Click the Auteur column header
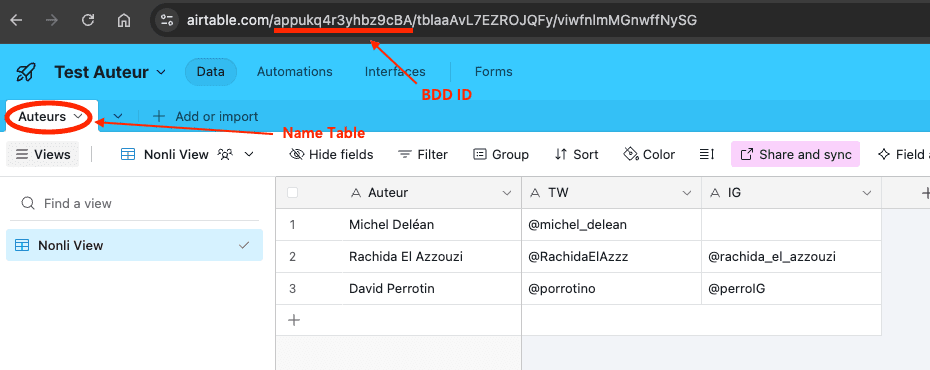The image size is (930, 370). 432,193
